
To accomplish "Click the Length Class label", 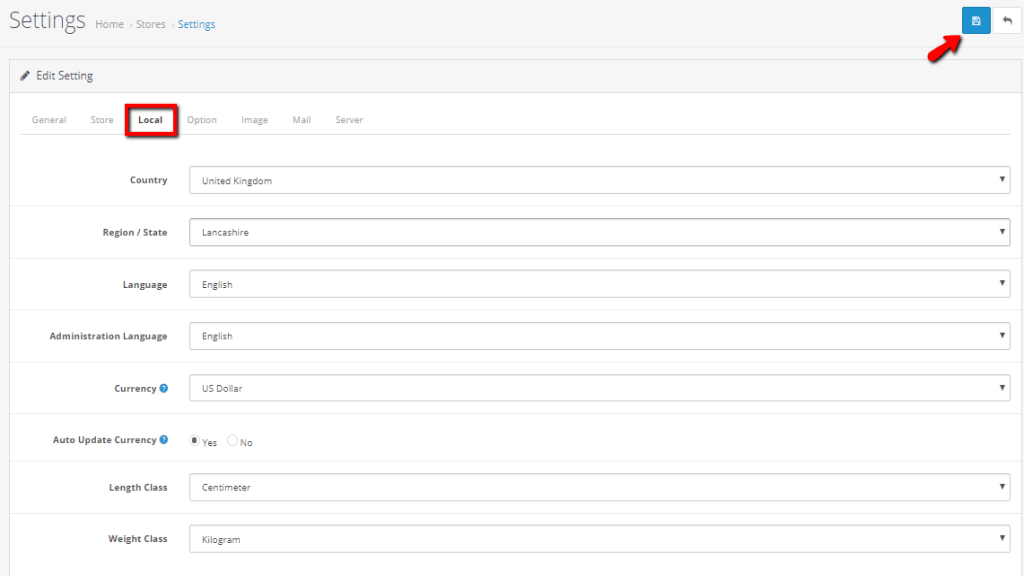I will click(x=138, y=487).
